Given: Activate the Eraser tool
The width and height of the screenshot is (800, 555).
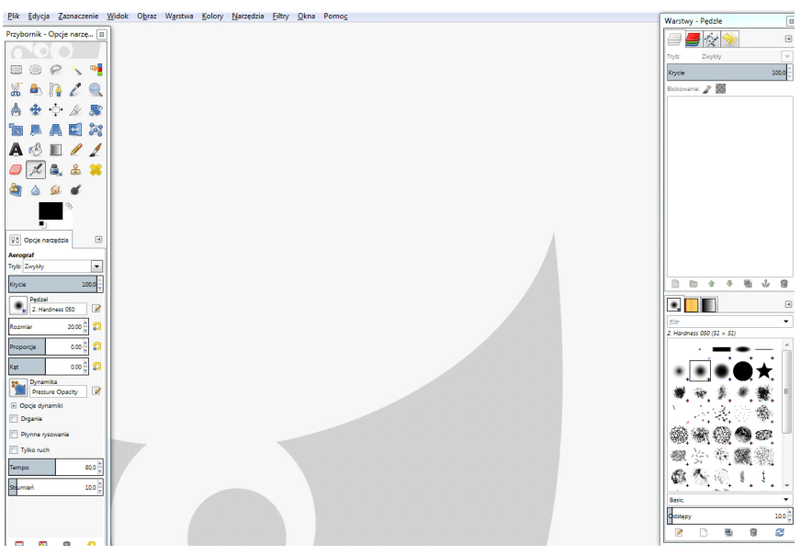Looking at the screenshot, I should click(x=16, y=169).
